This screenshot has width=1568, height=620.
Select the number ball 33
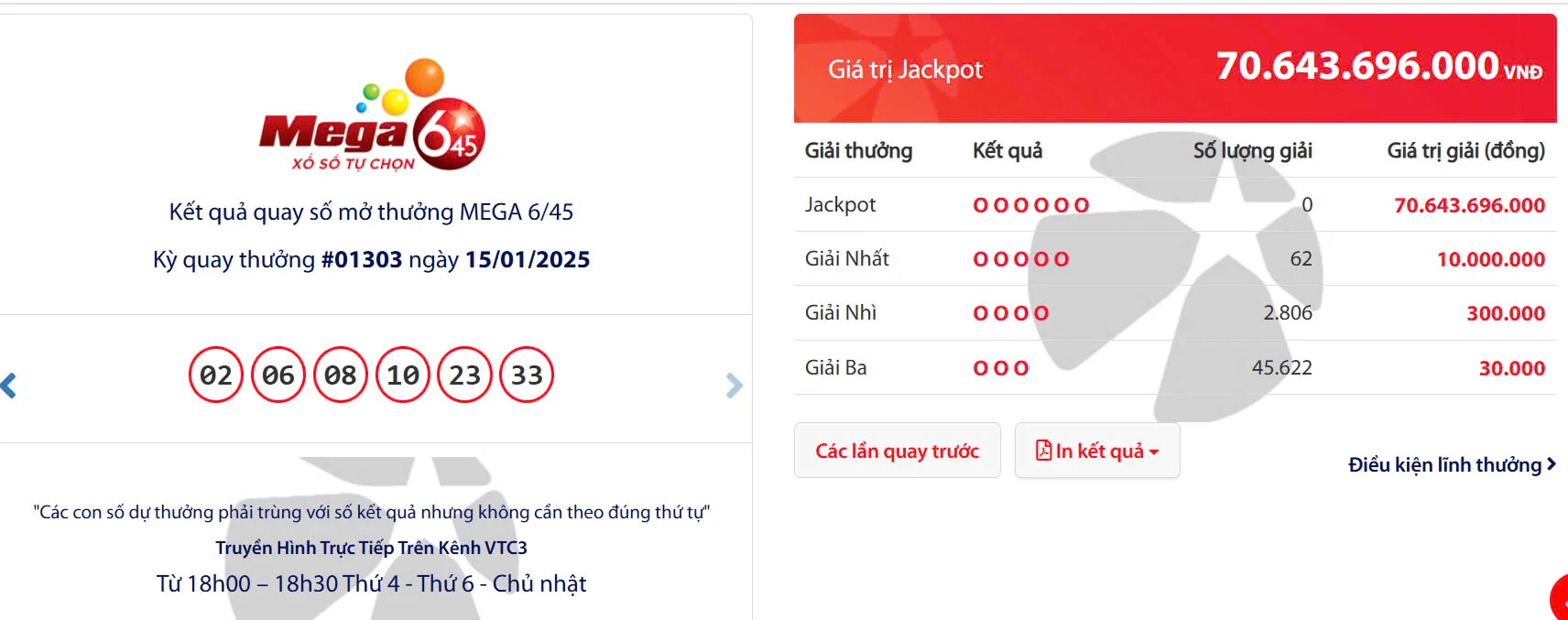528,375
